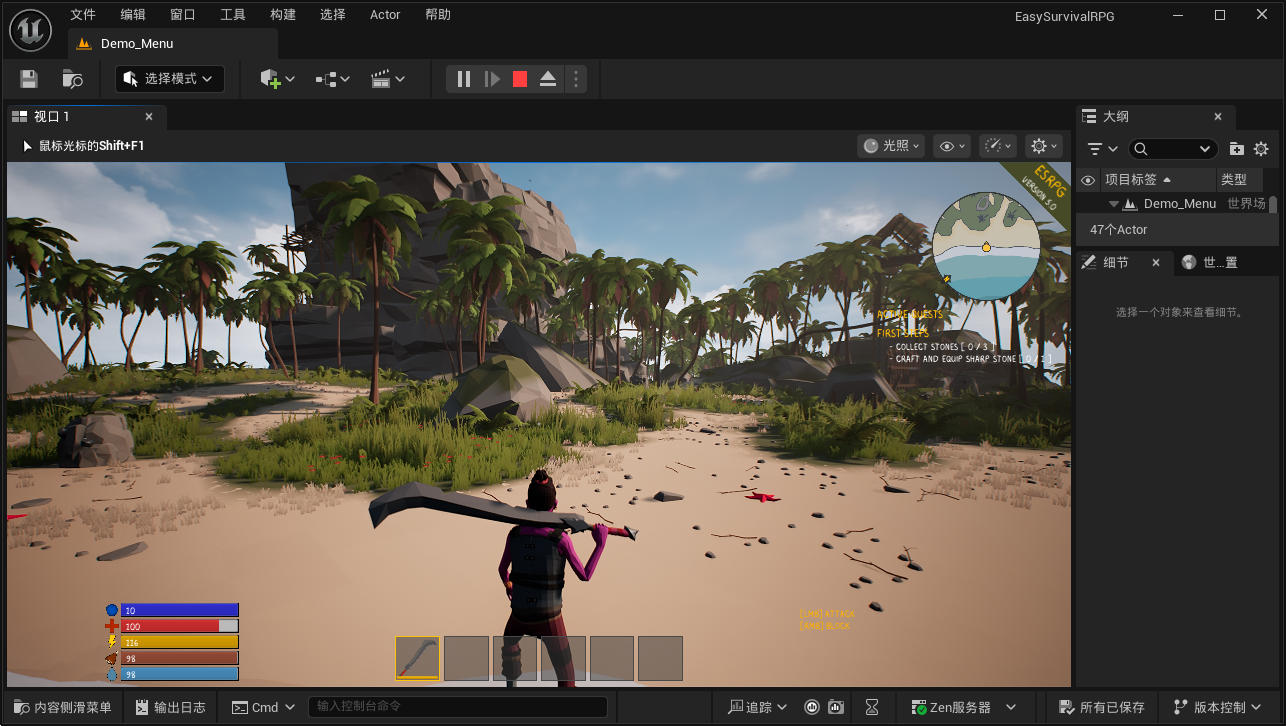Click the console command input field
This screenshot has width=1286, height=726.
coord(458,707)
